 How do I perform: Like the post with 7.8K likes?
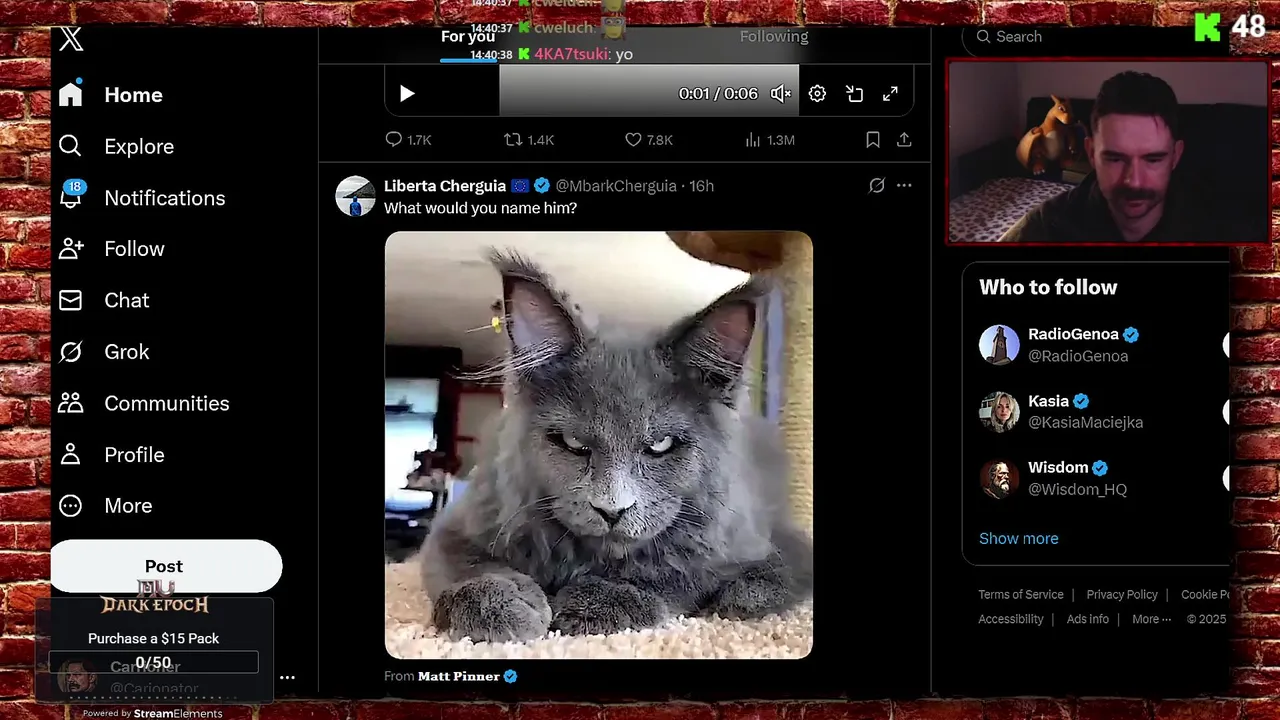click(x=649, y=140)
